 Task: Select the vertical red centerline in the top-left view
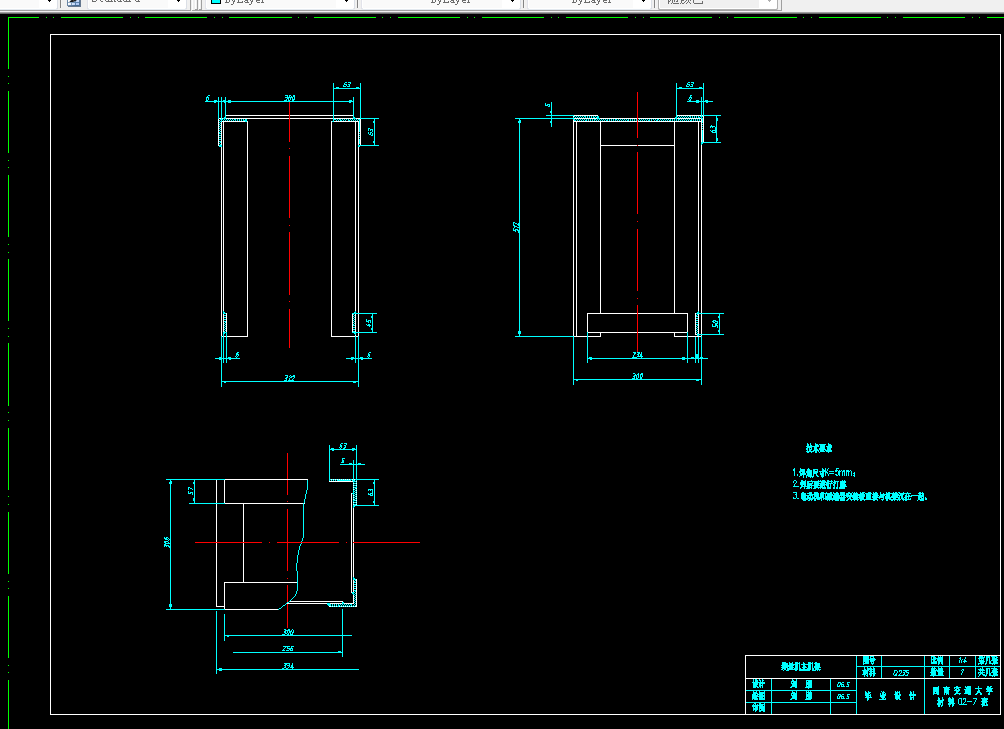(289, 224)
